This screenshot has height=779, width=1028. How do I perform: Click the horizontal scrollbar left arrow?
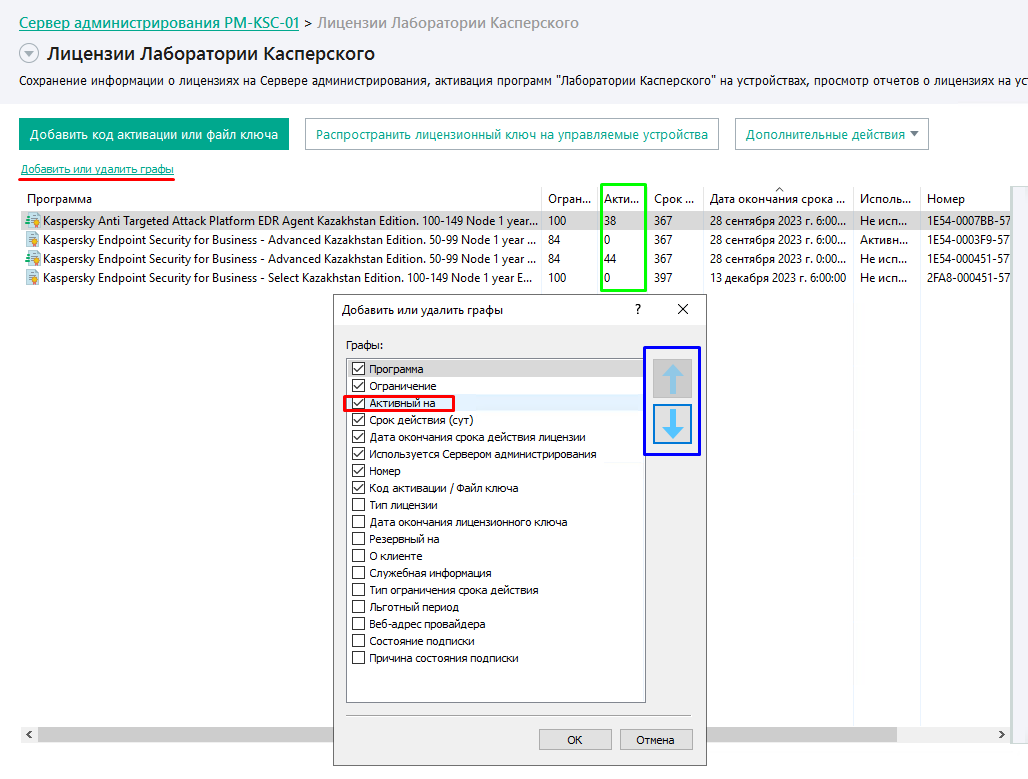(29, 734)
